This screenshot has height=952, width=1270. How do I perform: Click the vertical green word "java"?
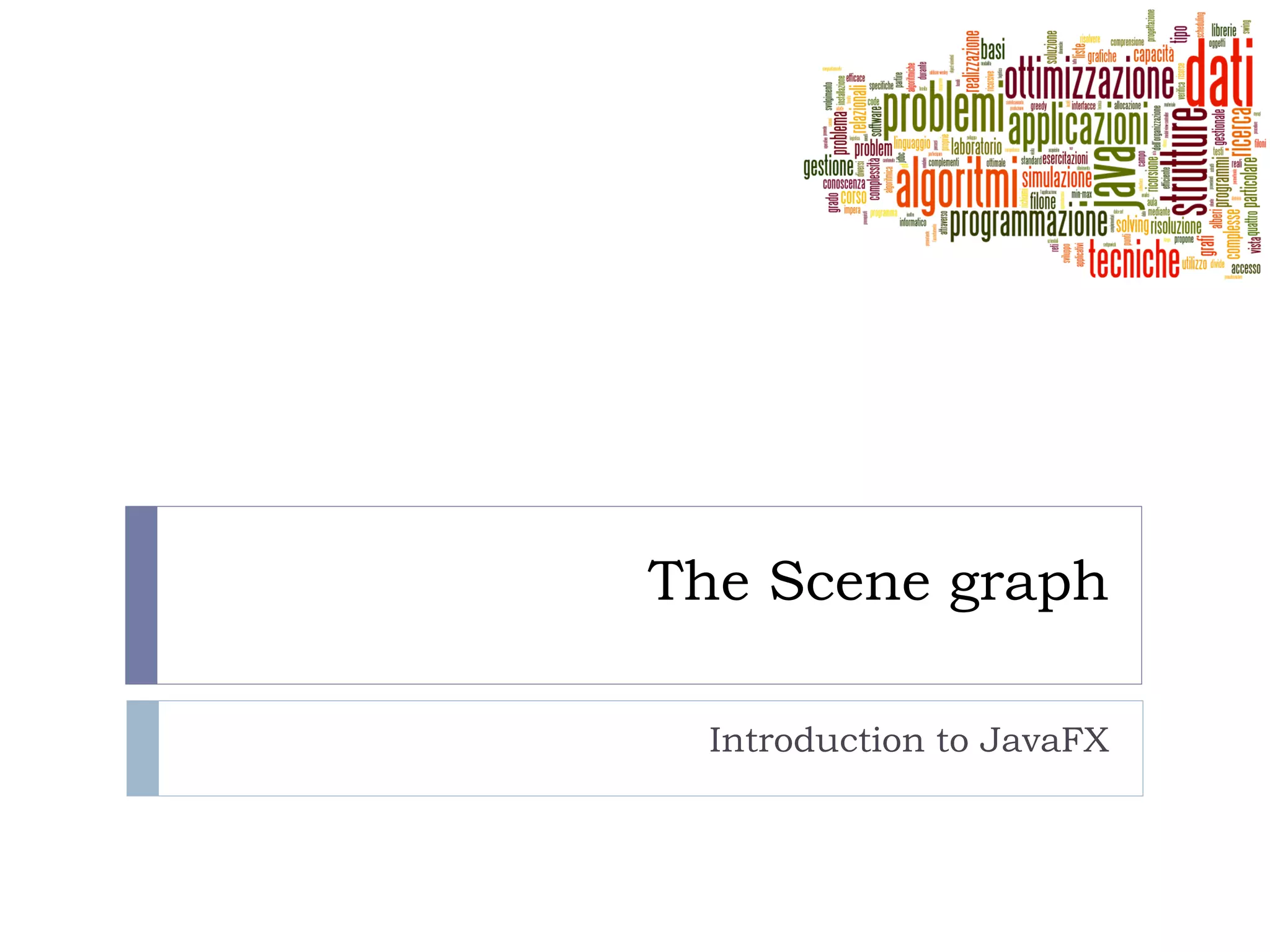(1114, 178)
